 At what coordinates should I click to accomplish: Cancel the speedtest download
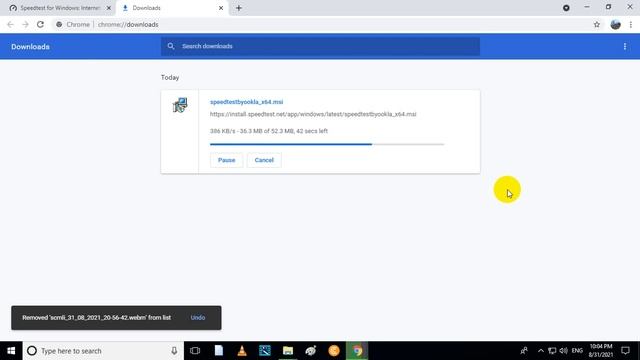(264, 160)
